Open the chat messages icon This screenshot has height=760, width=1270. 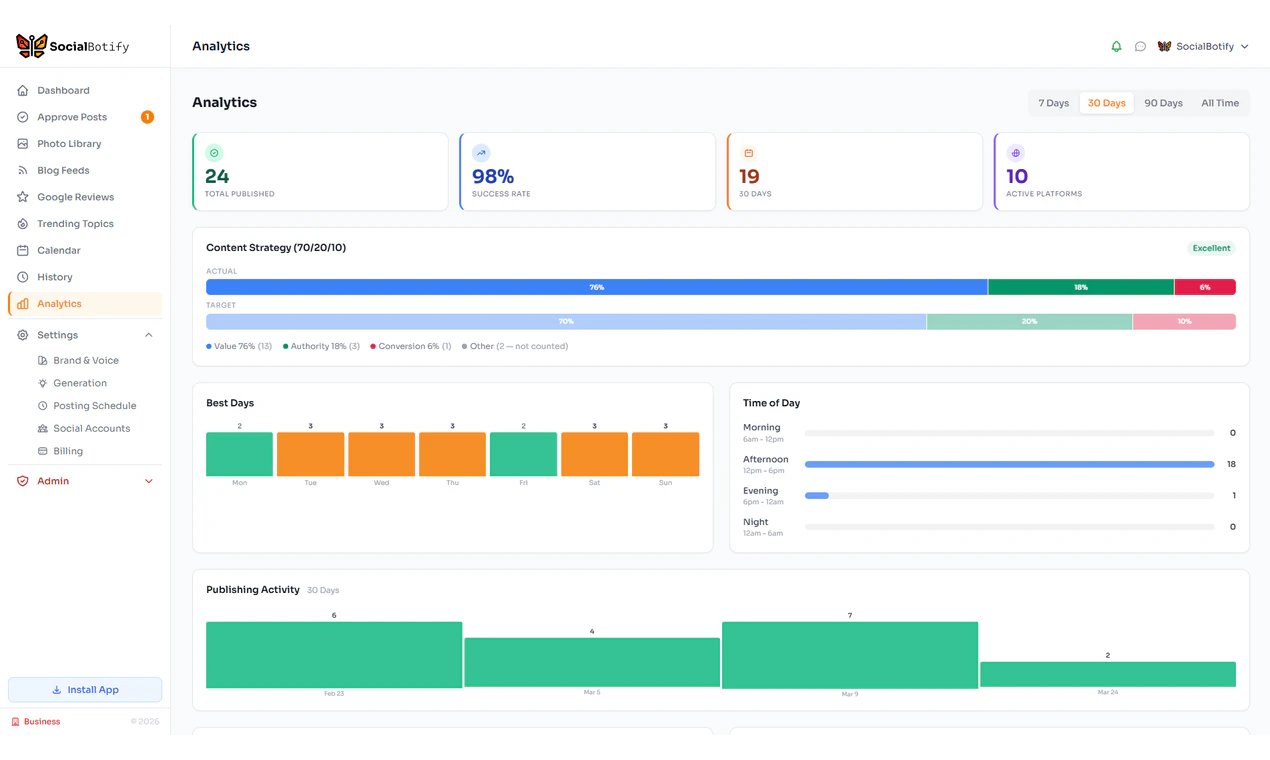click(x=1140, y=46)
